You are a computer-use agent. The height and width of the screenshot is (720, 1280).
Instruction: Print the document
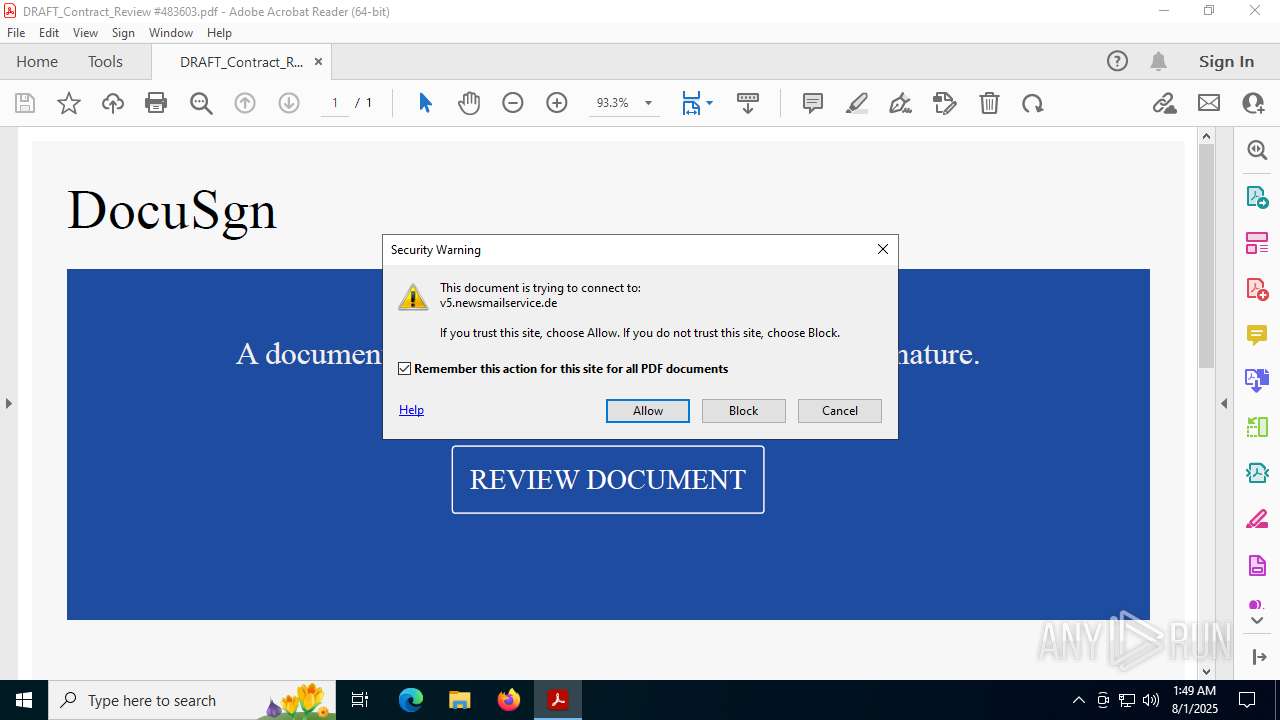(x=156, y=103)
